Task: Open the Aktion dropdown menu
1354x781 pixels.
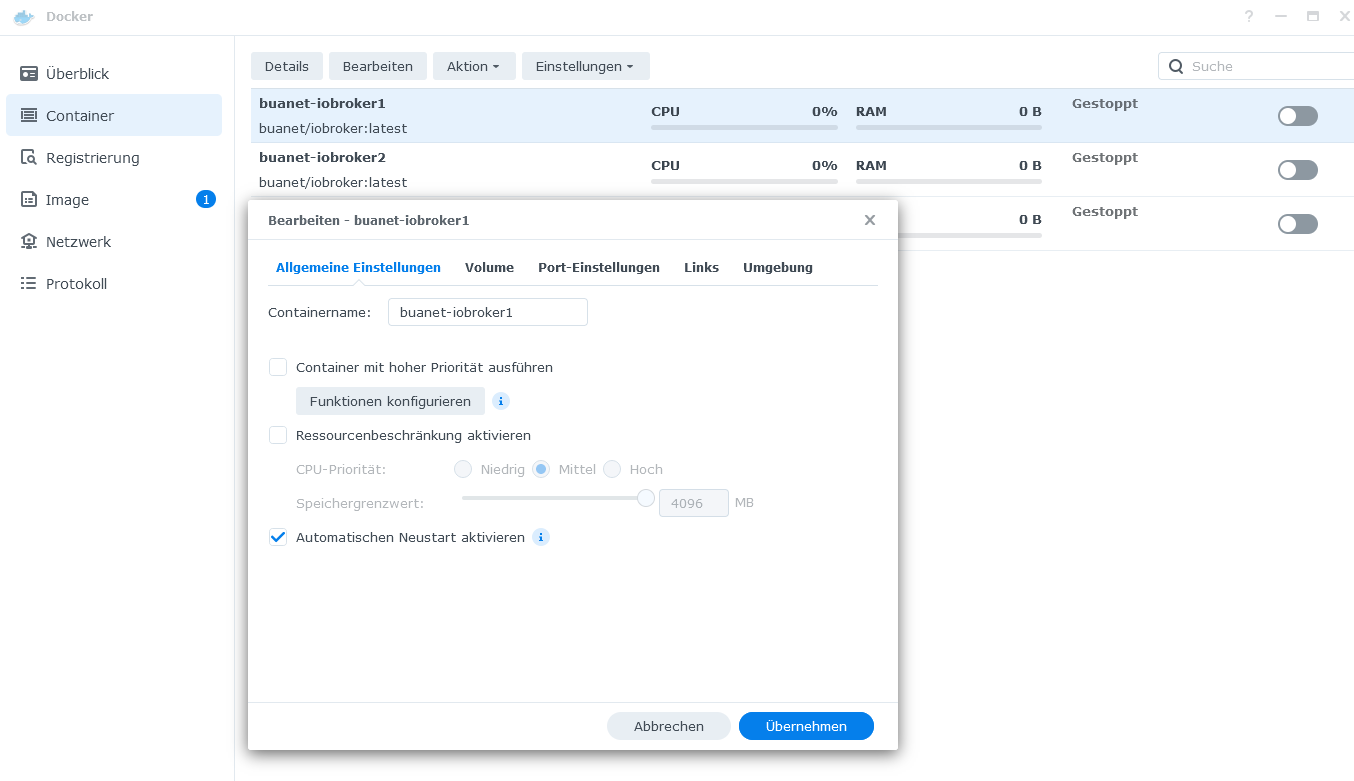Action: [474, 66]
